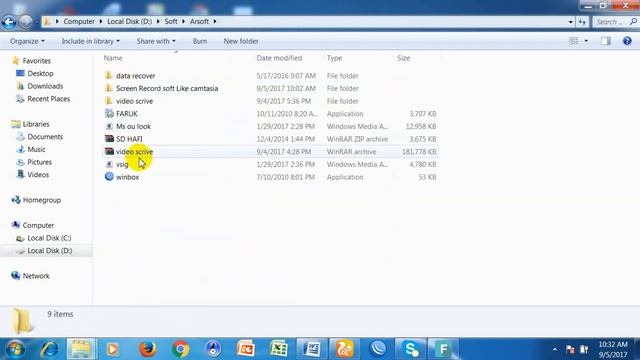This screenshot has height=360, width=640.
Task: Refresh the folder via address bar button
Action: [582, 22]
